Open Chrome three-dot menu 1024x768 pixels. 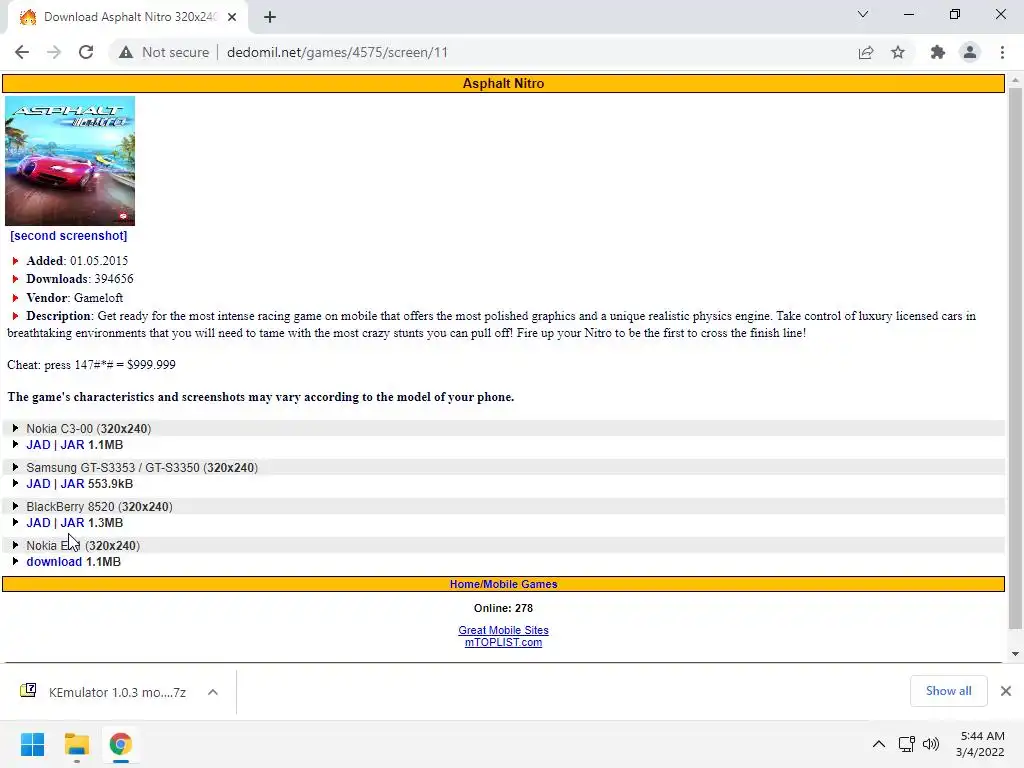click(1002, 52)
